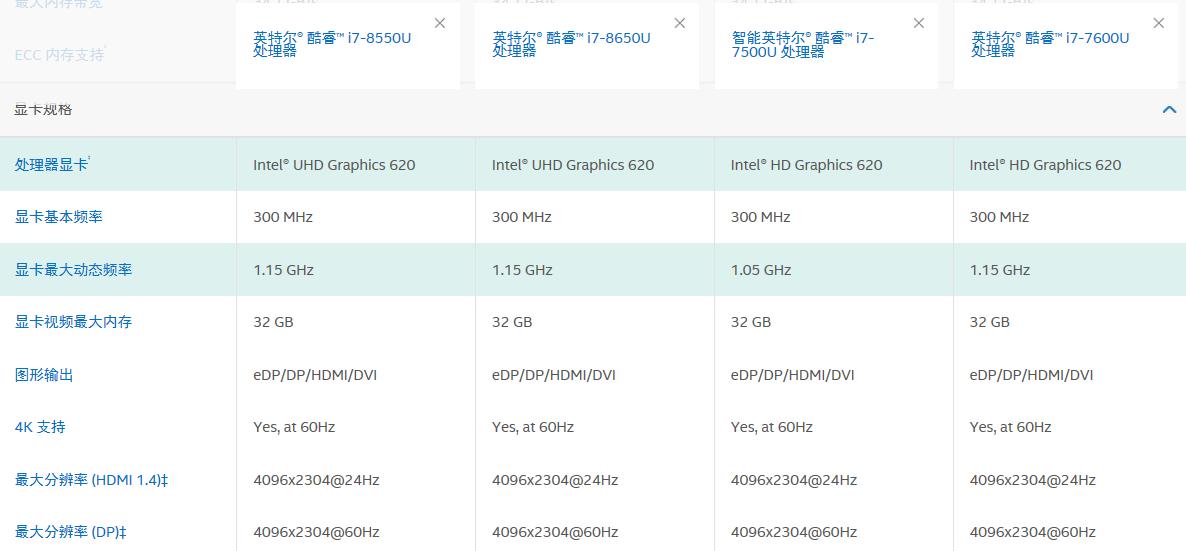Click eDP/DP/HDMI/DVI value for i7-8550U
1186x551 pixels.
315,375
